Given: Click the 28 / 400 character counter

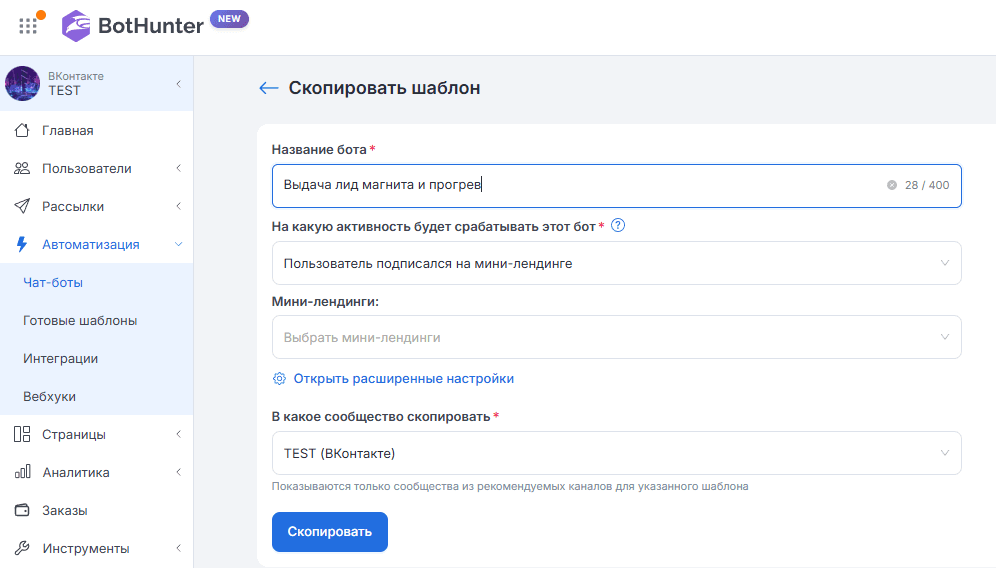Looking at the screenshot, I should click(927, 185).
